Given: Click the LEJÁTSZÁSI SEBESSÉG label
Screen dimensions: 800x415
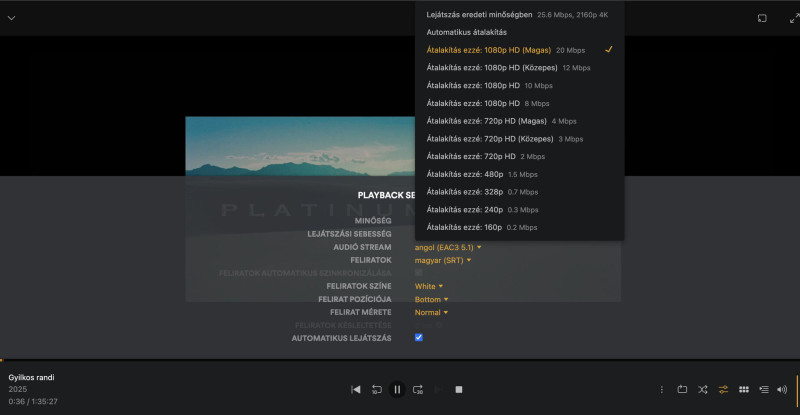Looking at the screenshot, I should click(349, 234).
